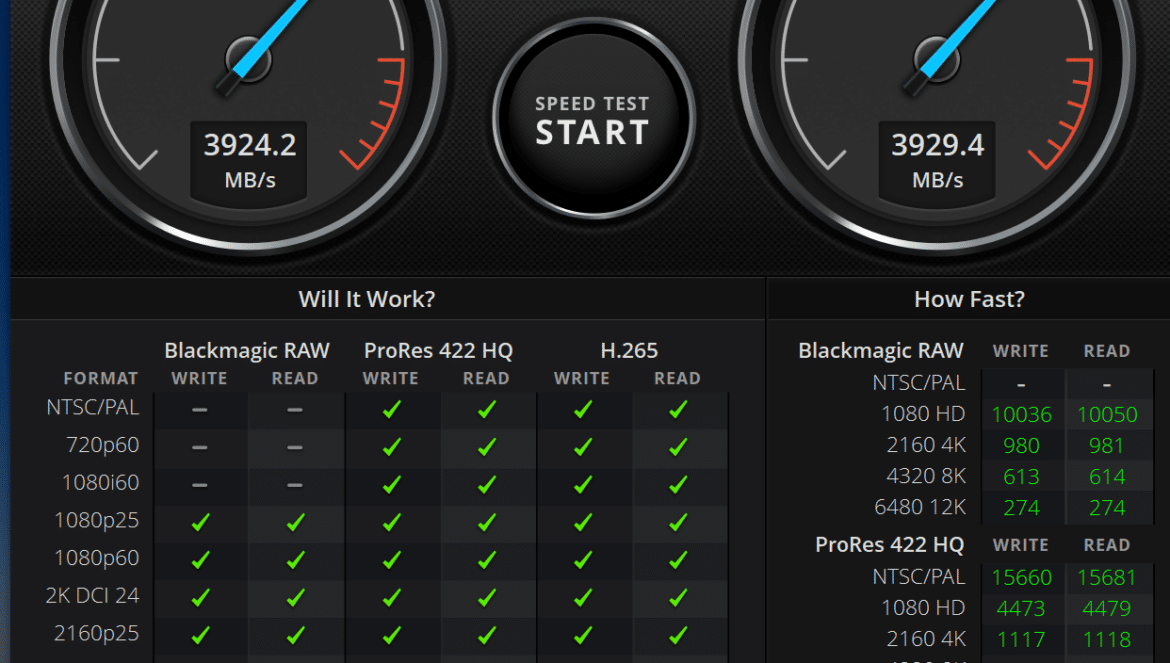Click the "274" write value for 6480 12K
The height and width of the screenshot is (663, 1170).
[x=1022, y=508]
